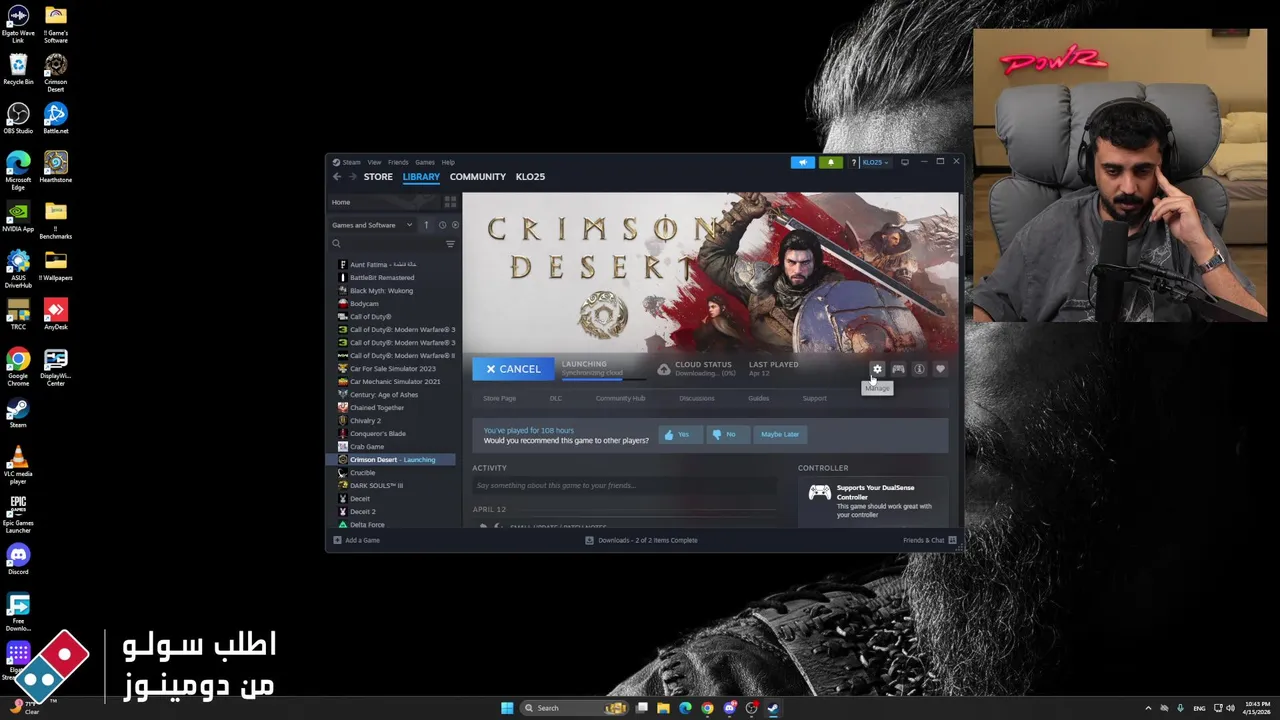Go to the COMMUNITY tab

tap(478, 177)
